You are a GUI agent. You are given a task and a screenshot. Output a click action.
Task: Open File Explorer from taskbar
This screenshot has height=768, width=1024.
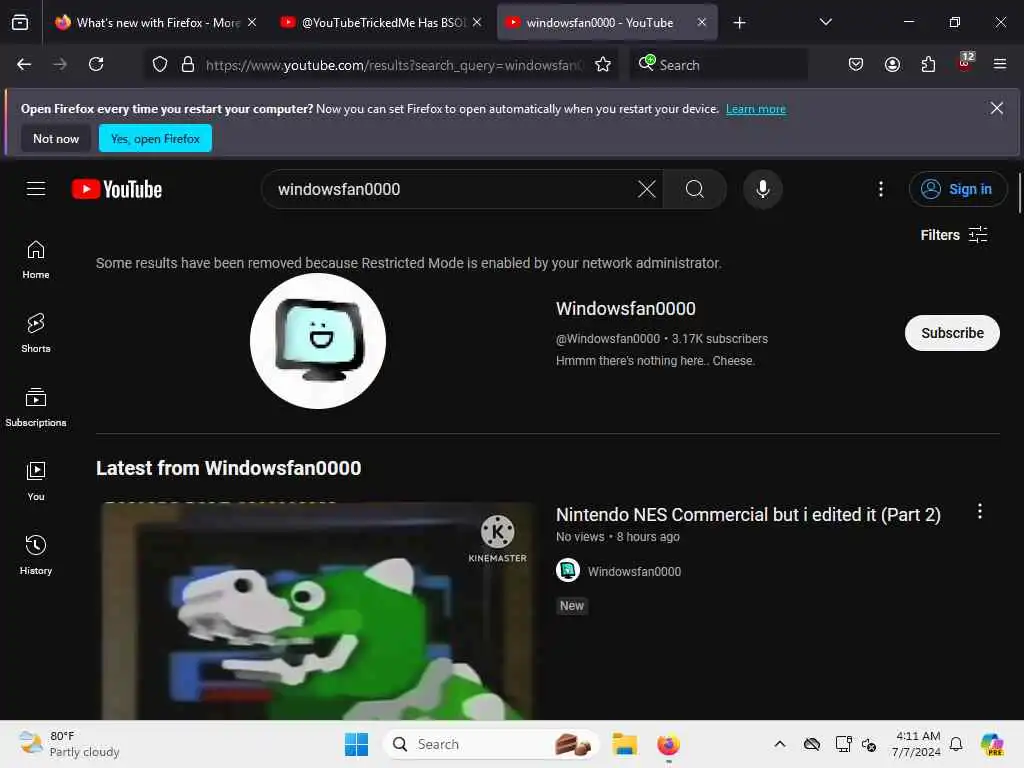tap(624, 744)
